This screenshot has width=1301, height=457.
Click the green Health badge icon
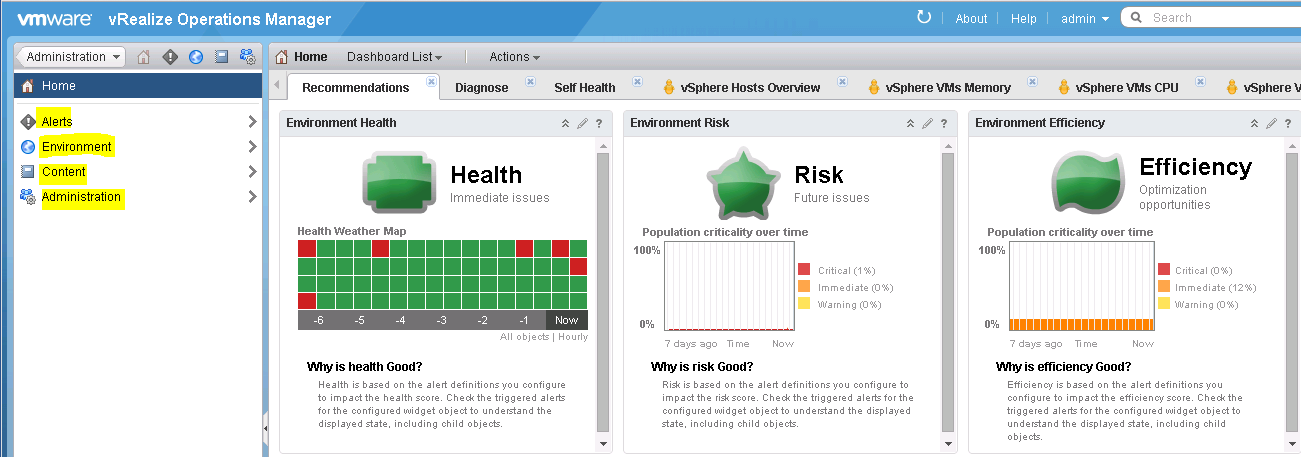click(400, 181)
